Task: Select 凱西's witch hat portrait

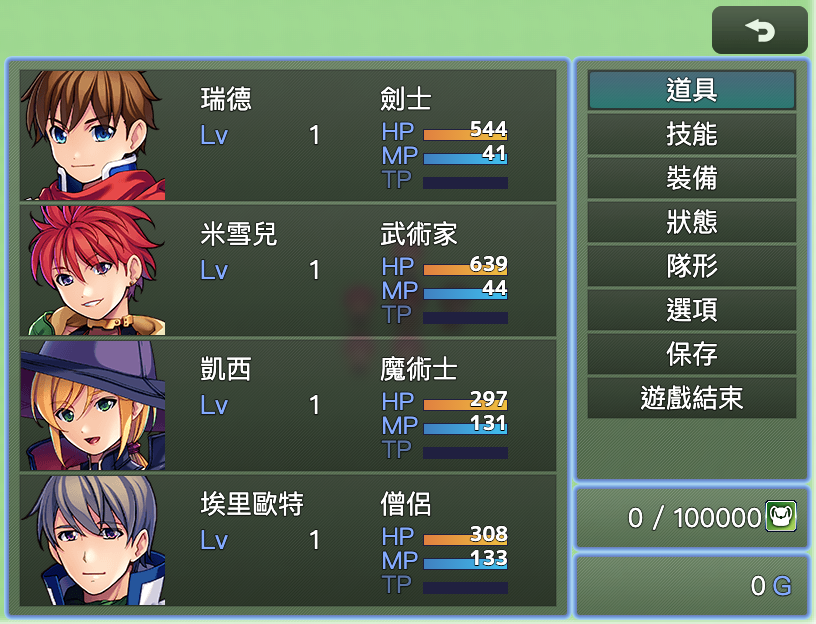Action: point(93,405)
